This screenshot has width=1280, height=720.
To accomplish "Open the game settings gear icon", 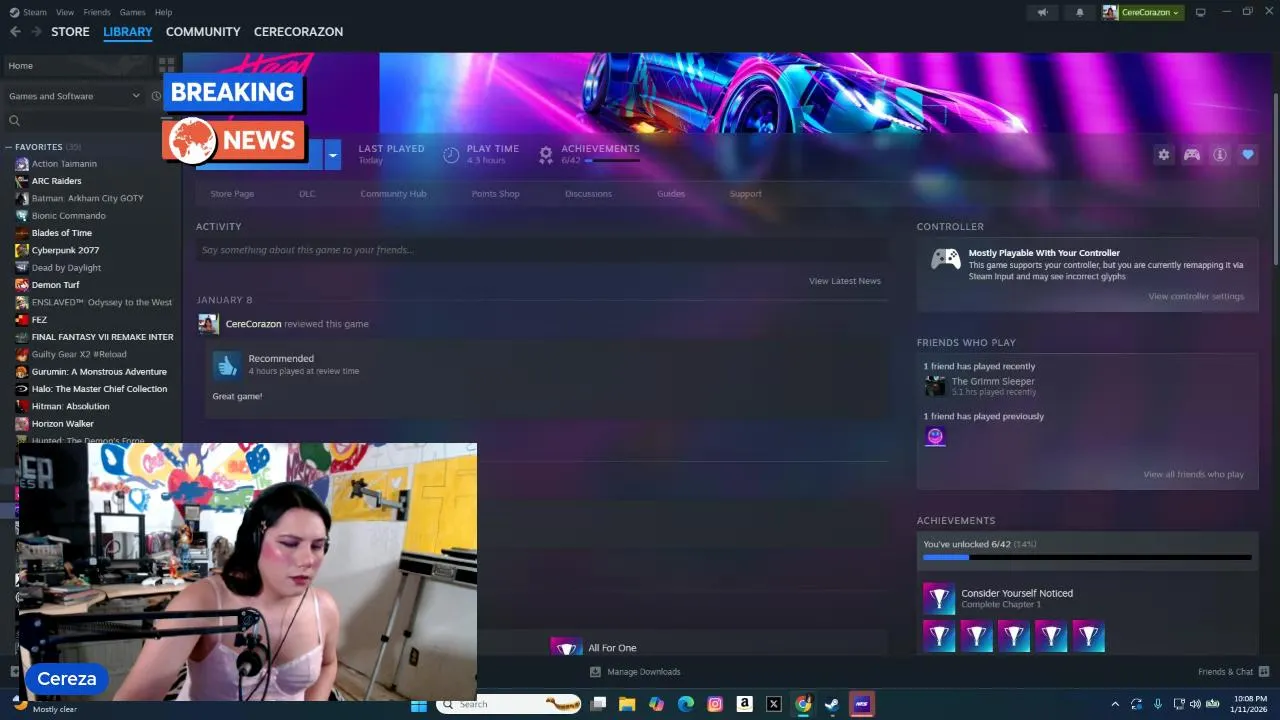I will pos(1163,155).
